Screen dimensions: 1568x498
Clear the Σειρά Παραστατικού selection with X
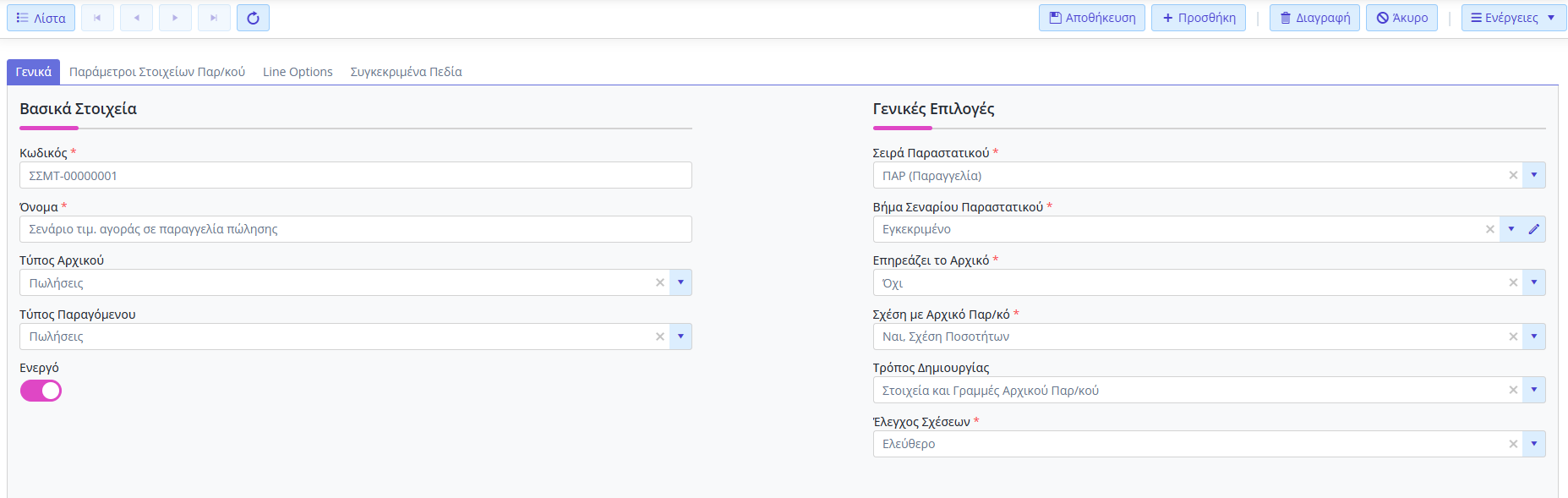tap(1513, 176)
